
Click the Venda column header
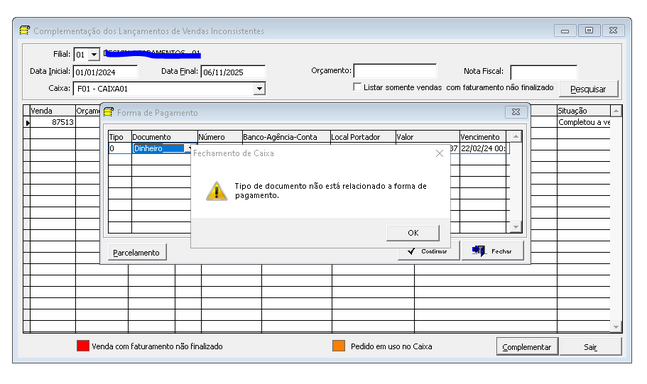pos(52,111)
